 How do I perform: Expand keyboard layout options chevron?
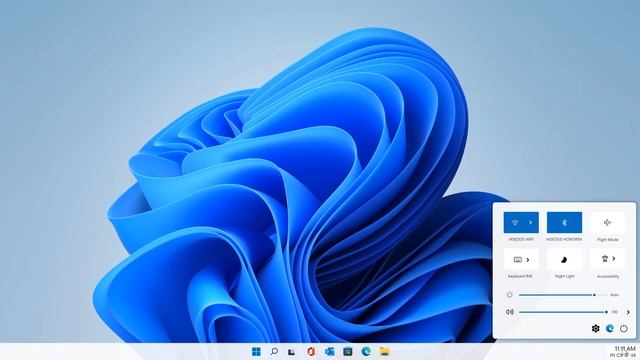pos(528,260)
